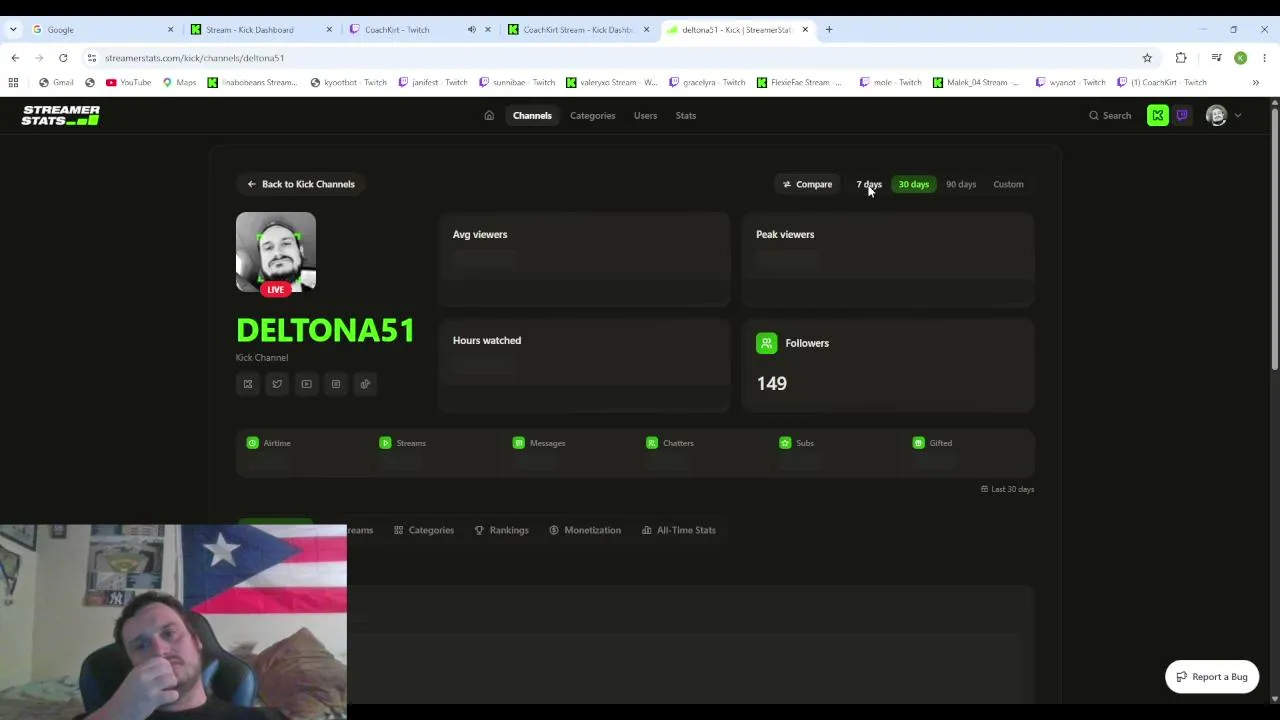The height and width of the screenshot is (720, 1280).
Task: Open the Stats nav item
Action: point(685,116)
